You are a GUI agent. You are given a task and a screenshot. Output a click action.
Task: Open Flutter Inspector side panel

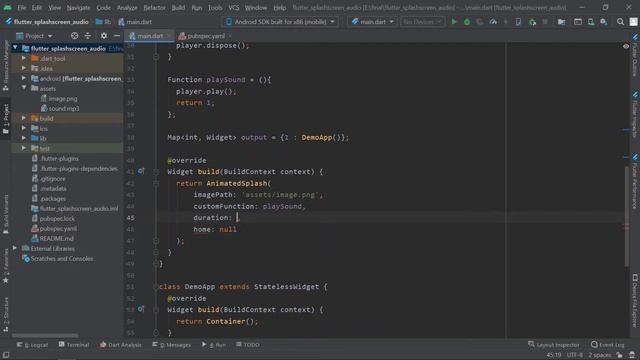(x=635, y=115)
